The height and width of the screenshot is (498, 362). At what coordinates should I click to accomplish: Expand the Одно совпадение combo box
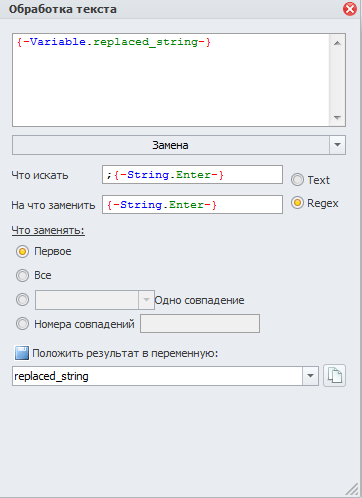(146, 300)
